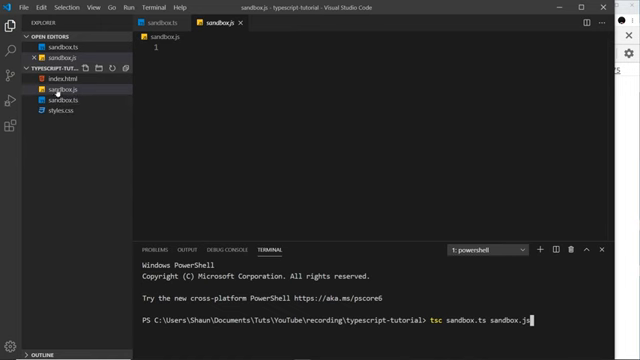Switch to the sandbox.ts editor tab
Image resolution: width=640 pixels, height=360 pixels.
(x=162, y=23)
